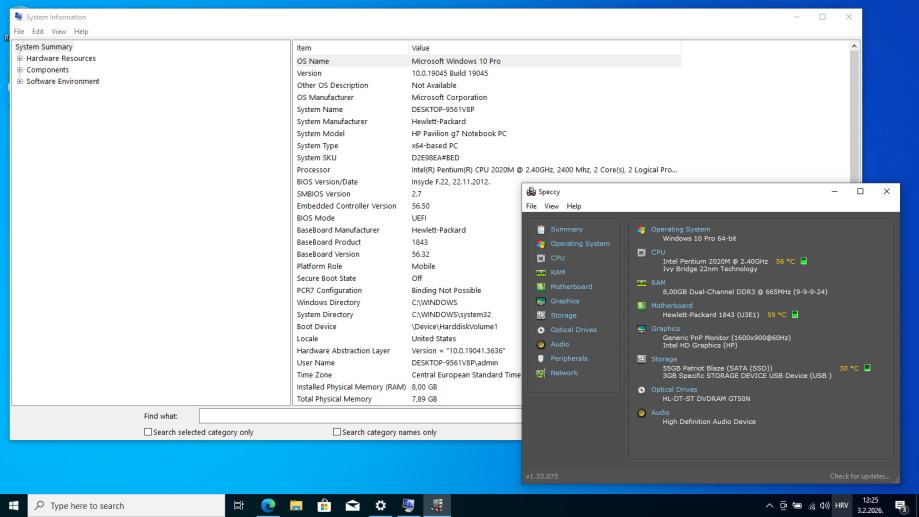
Task: Open Help menu in System Information
Action: [x=81, y=32]
